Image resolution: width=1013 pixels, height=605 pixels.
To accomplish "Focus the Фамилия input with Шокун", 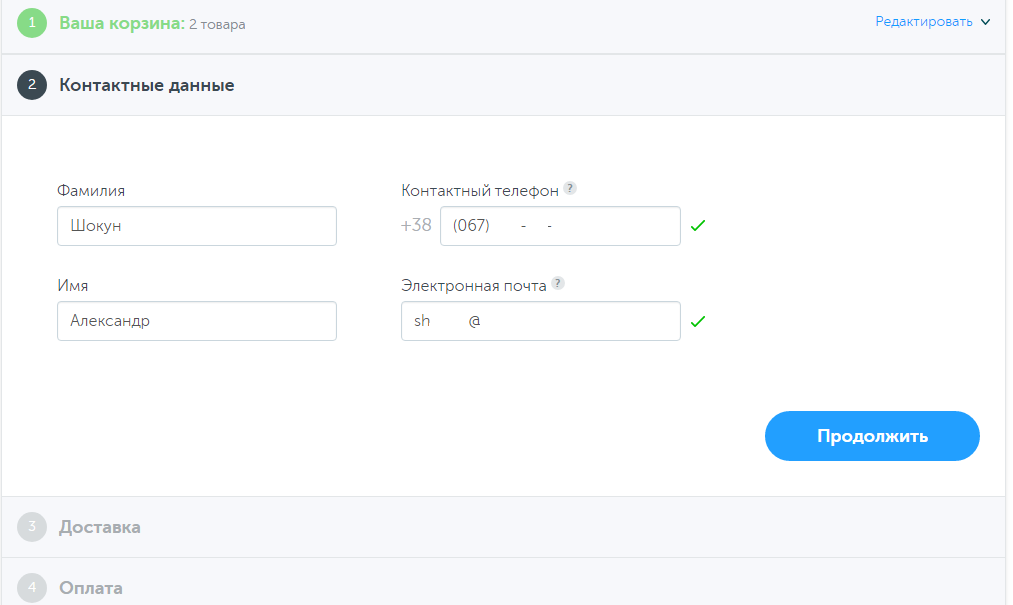I will tap(197, 226).
